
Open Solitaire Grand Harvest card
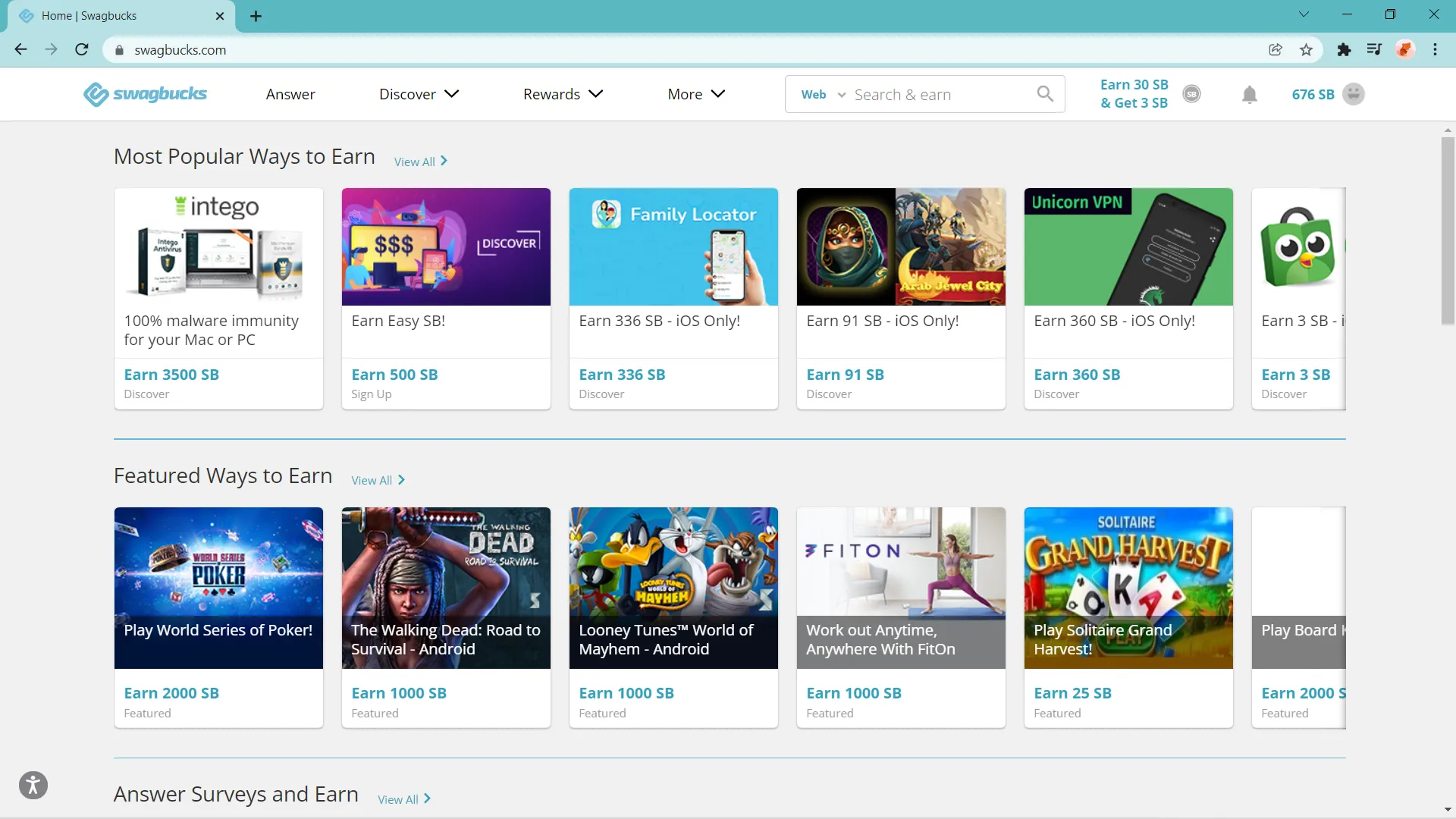1128,617
